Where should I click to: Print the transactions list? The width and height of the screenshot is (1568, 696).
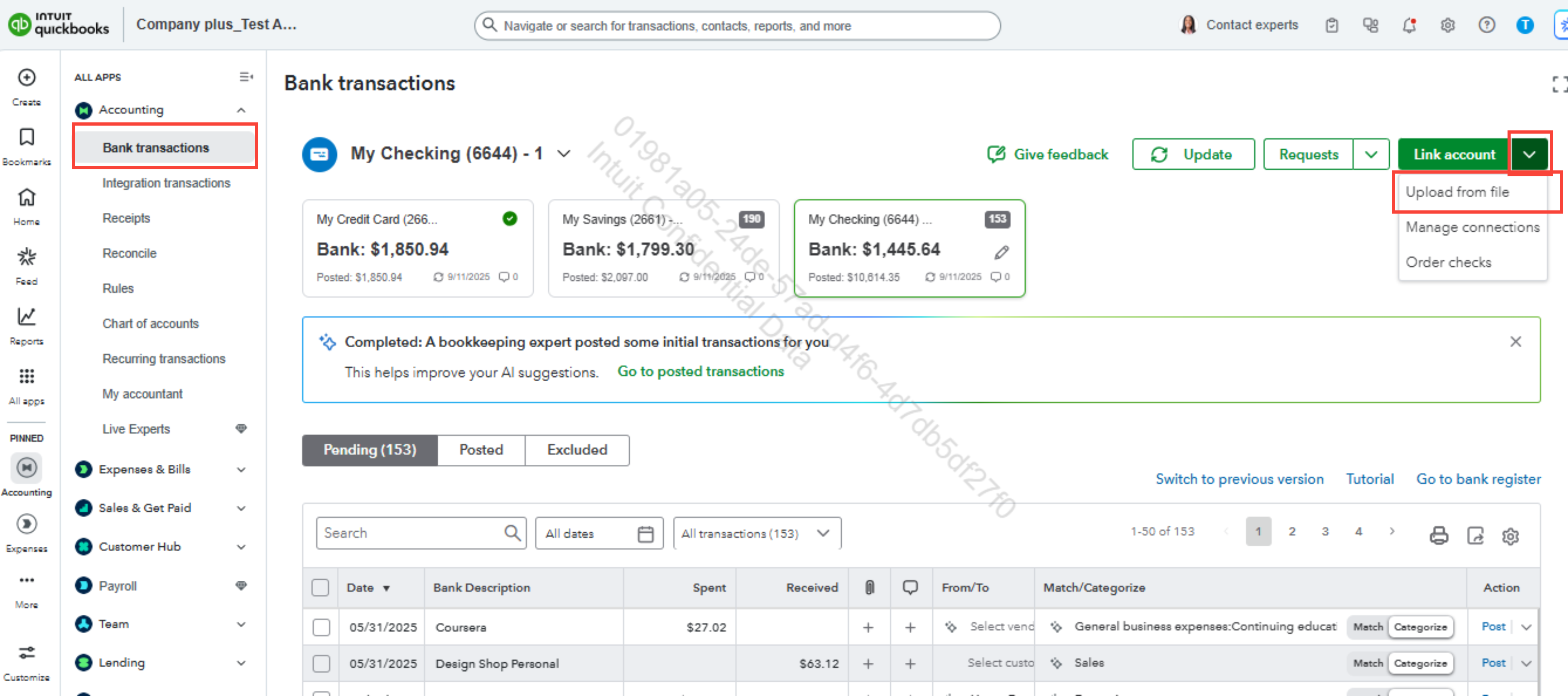pos(1439,535)
